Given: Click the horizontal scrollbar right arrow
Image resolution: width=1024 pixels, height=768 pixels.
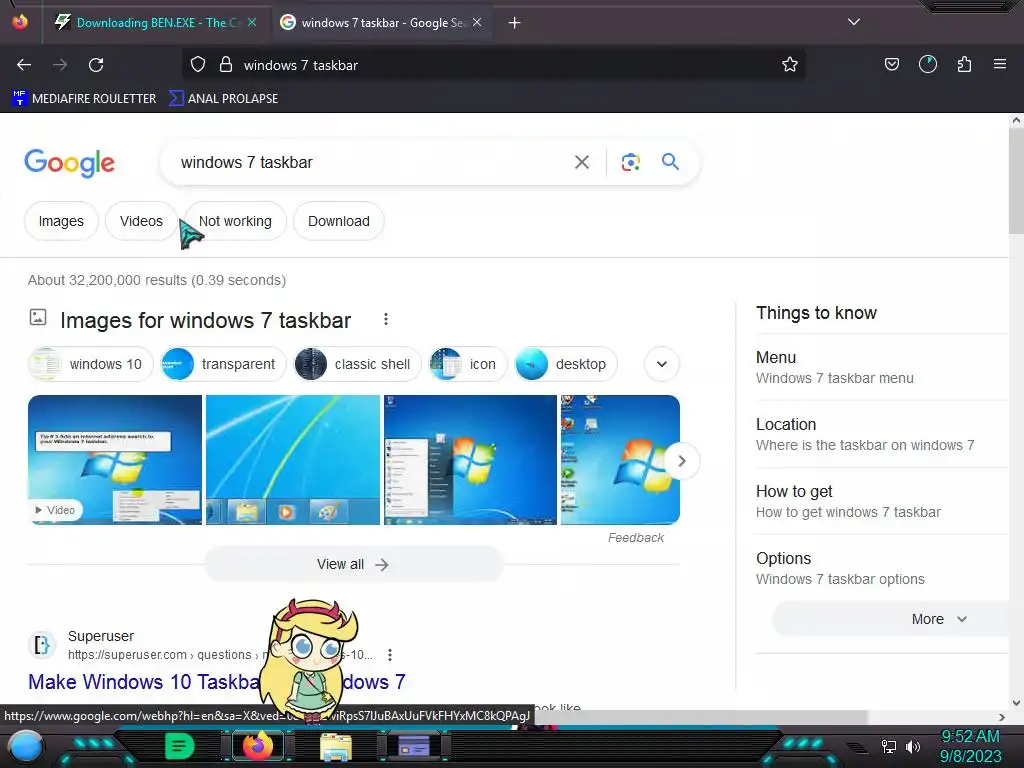Looking at the screenshot, I should click(x=1002, y=717).
